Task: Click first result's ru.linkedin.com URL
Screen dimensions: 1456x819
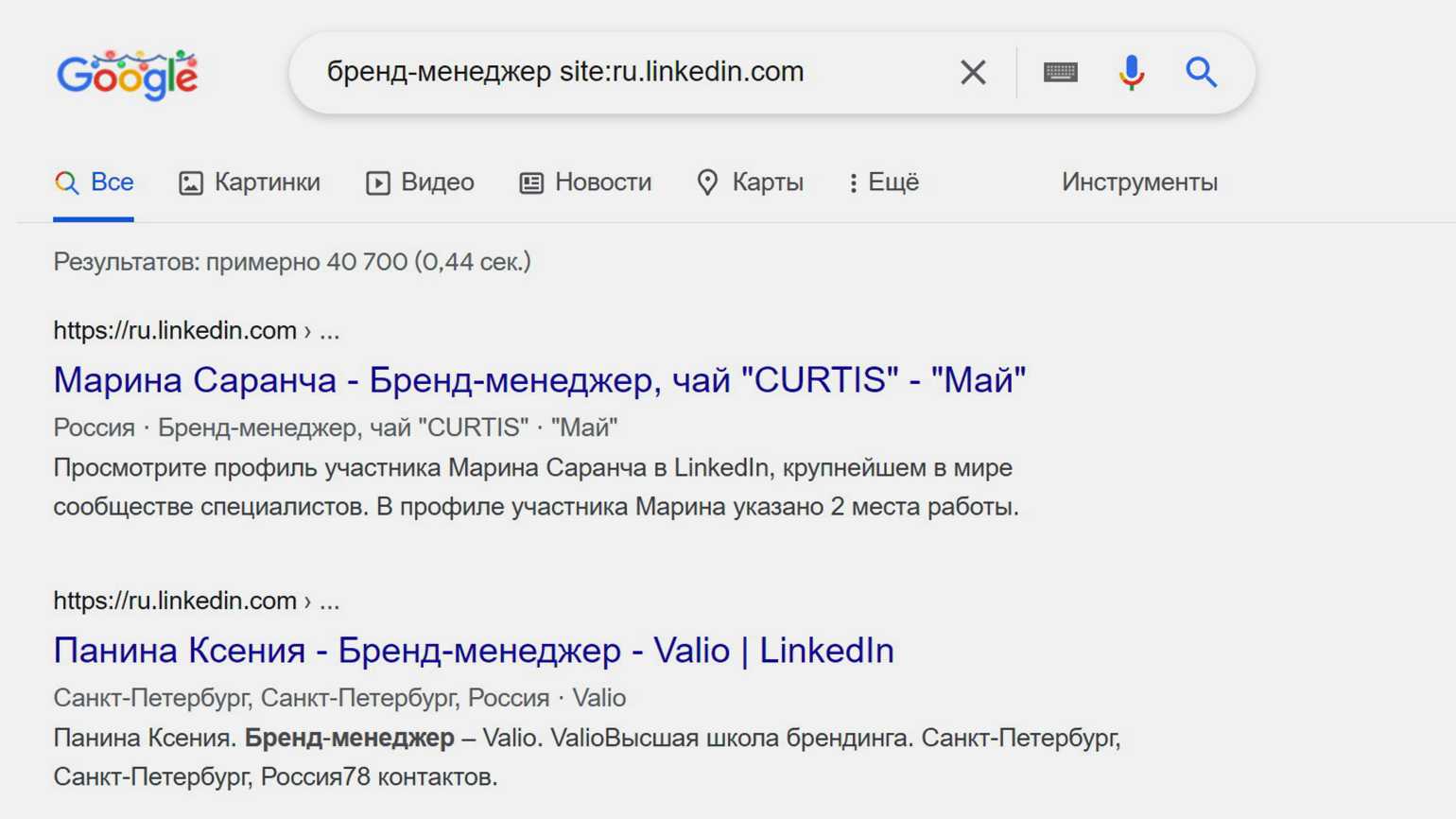Action: click(175, 331)
